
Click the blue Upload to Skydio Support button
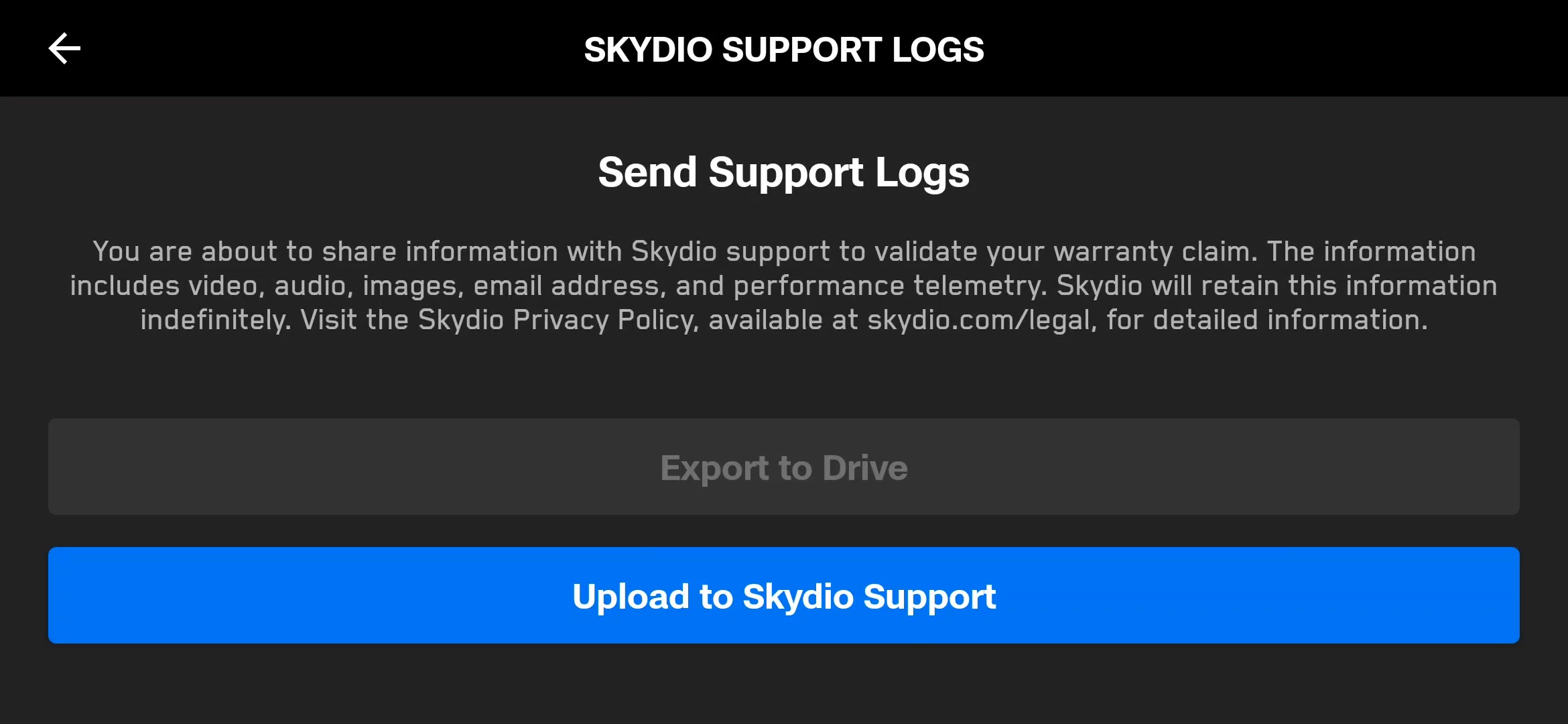pyautogui.click(x=784, y=595)
